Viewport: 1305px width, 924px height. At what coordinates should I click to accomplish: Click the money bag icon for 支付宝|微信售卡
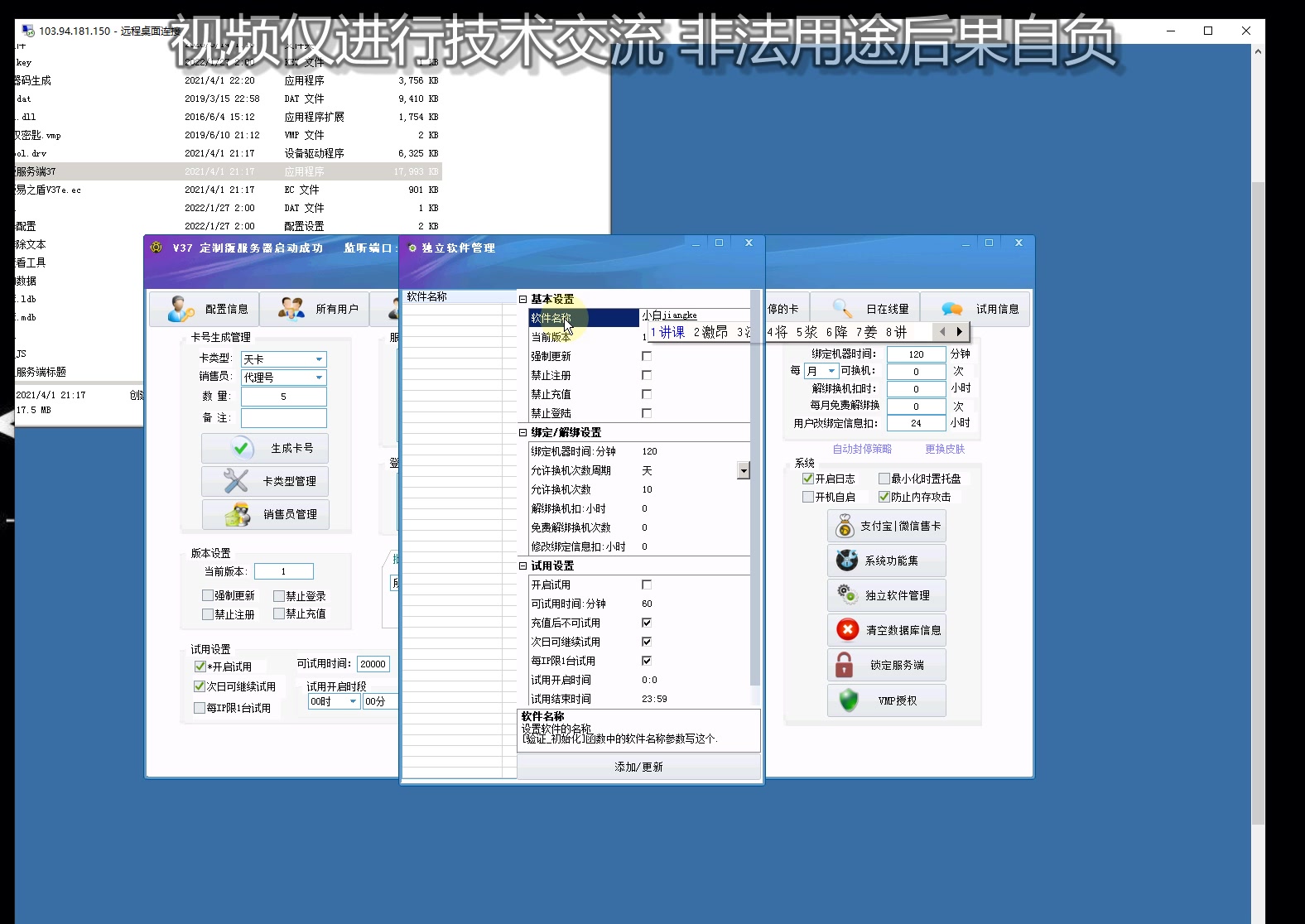click(x=845, y=526)
